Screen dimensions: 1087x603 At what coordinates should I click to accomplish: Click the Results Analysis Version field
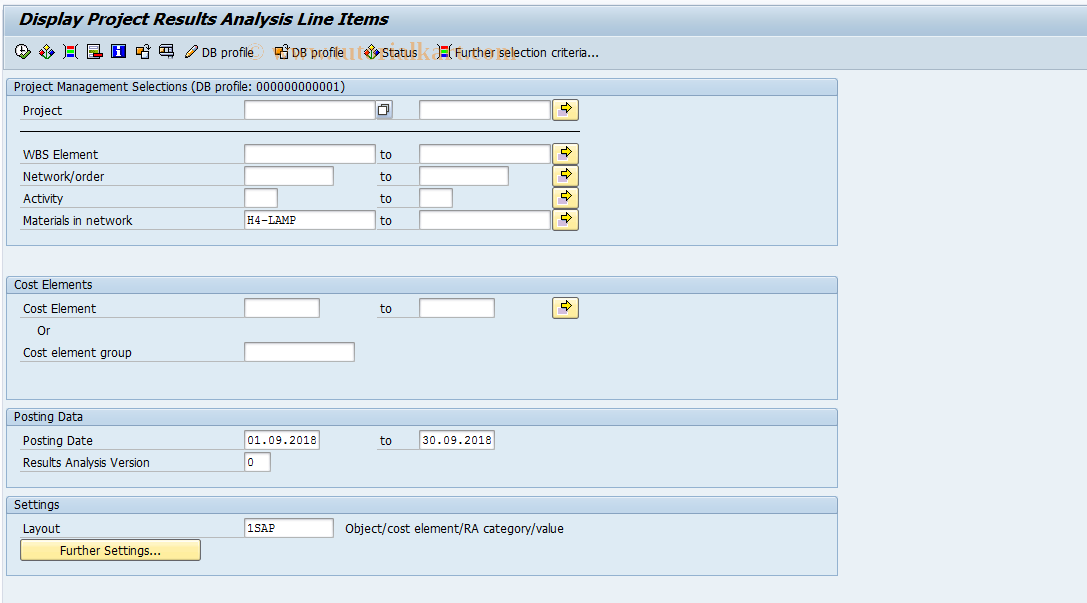click(257, 462)
